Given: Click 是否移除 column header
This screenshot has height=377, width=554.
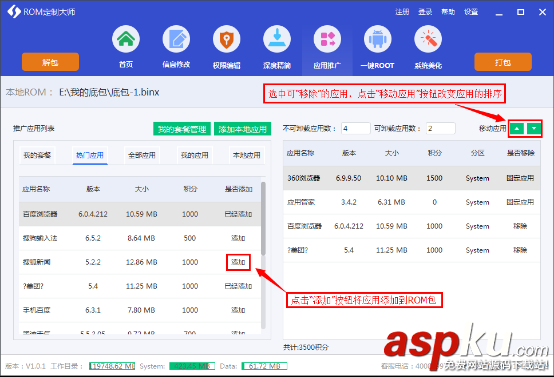Looking at the screenshot, I should point(520,153).
